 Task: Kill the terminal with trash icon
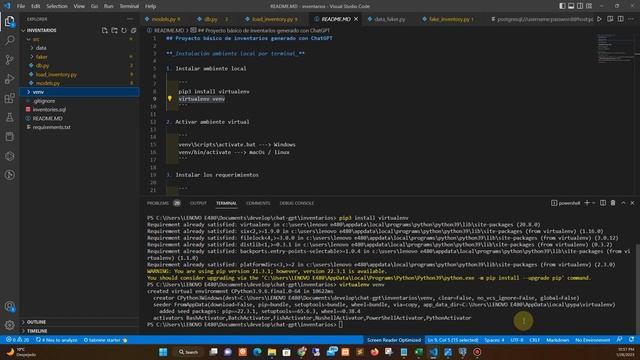point(613,203)
